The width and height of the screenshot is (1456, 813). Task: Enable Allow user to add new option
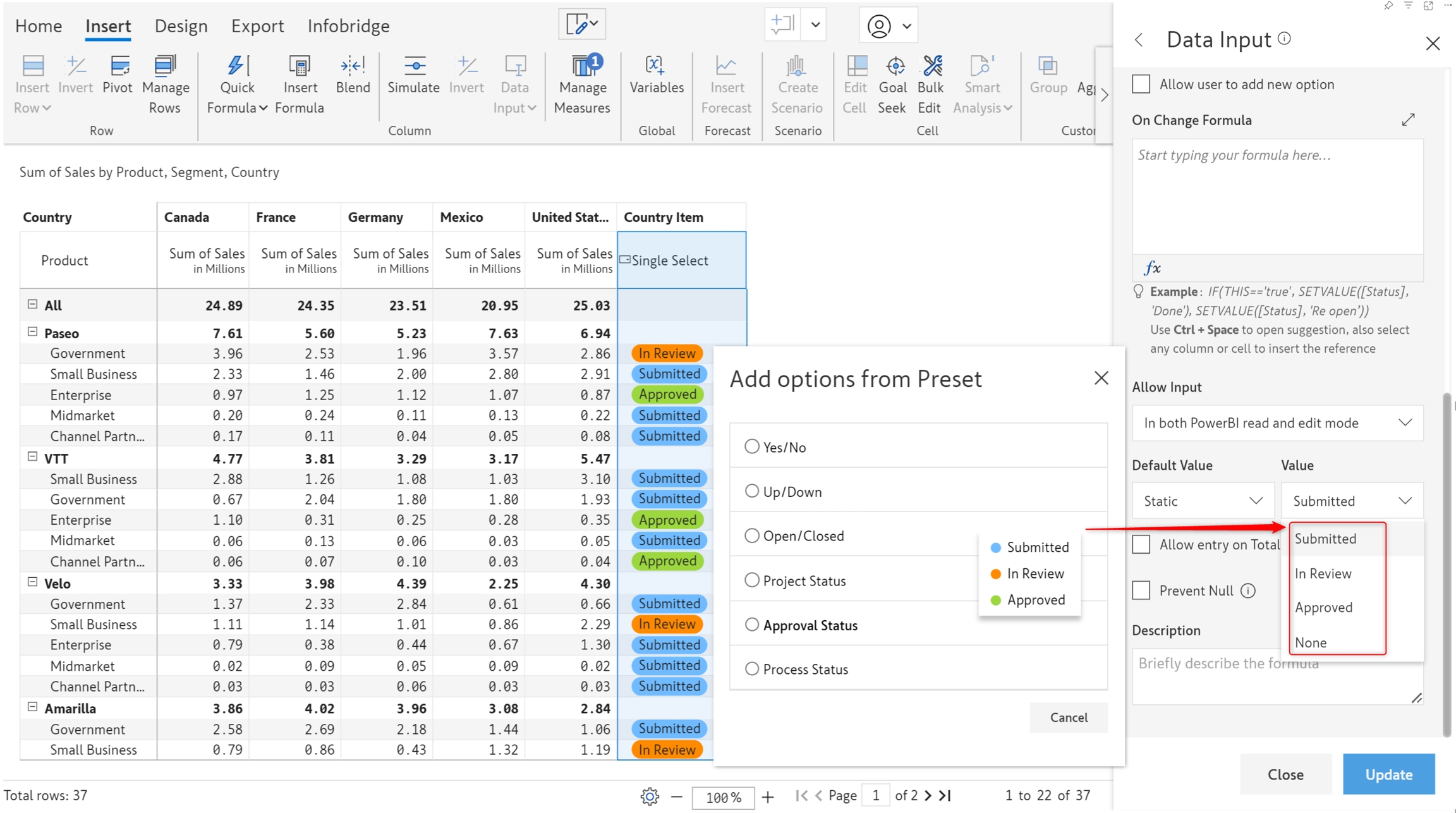[x=1141, y=84]
